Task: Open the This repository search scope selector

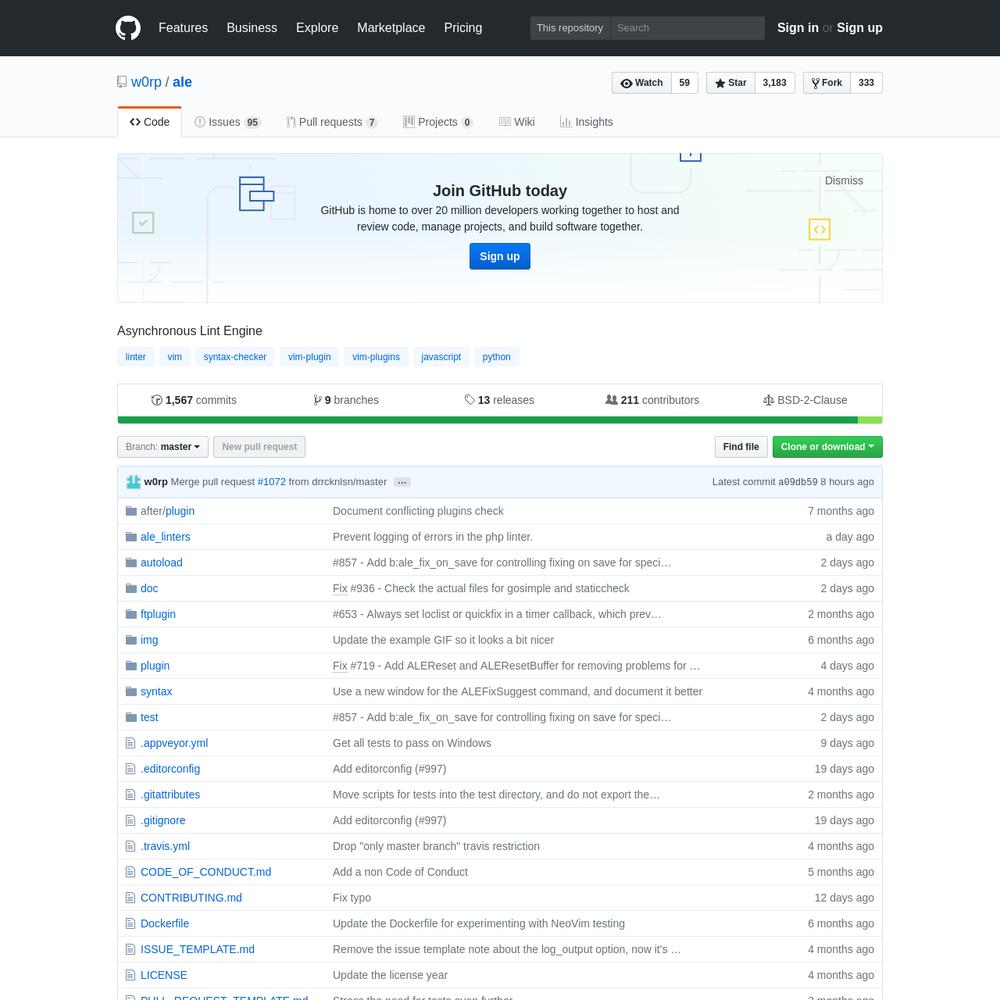Action: click(x=570, y=28)
